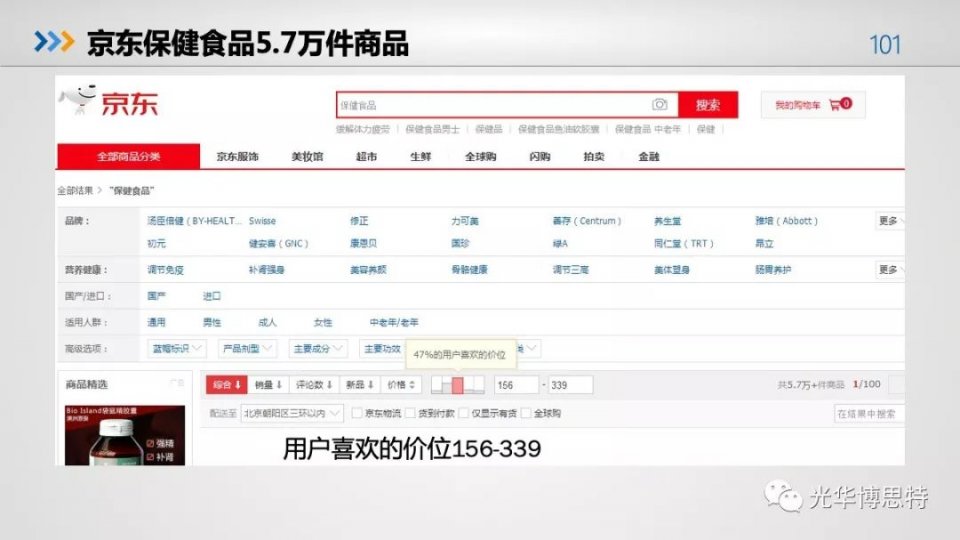Expand the 蓝帽标识 dropdown
Image resolution: width=960 pixels, height=540 pixels.
[177, 349]
